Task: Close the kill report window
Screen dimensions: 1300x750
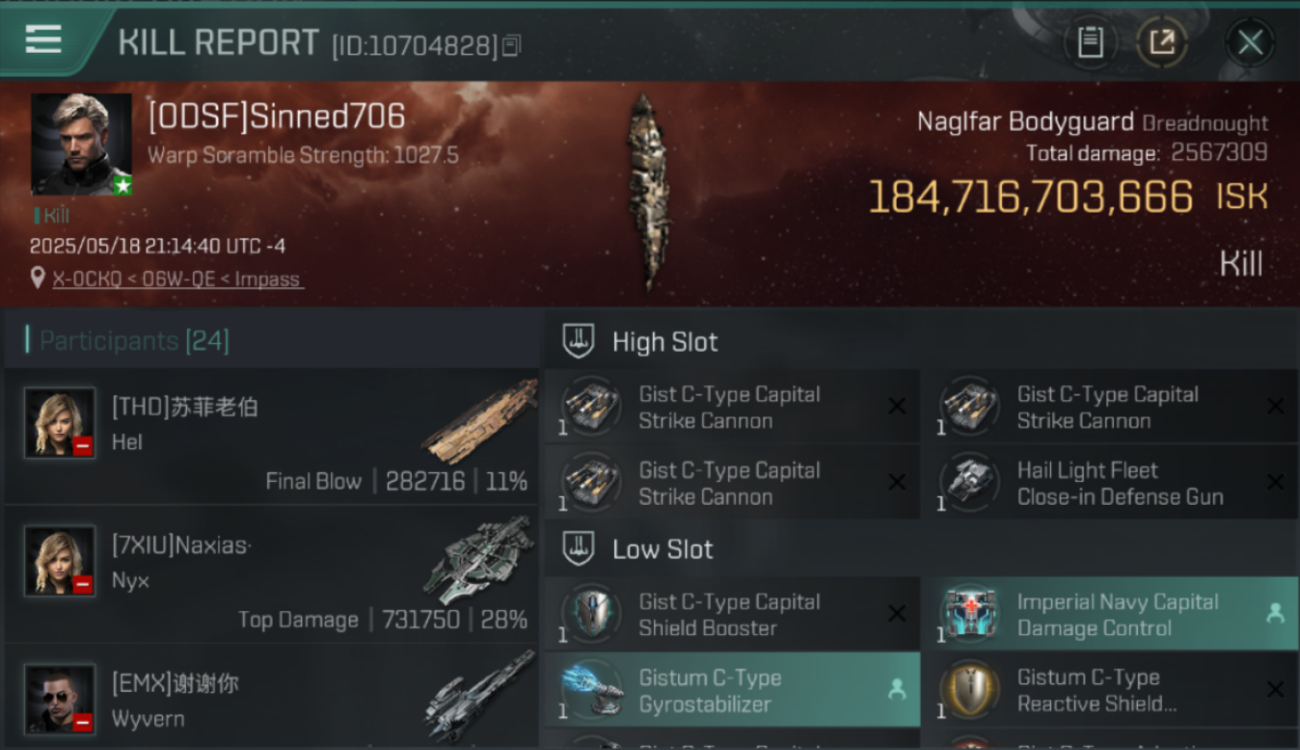Action: 1250,42
